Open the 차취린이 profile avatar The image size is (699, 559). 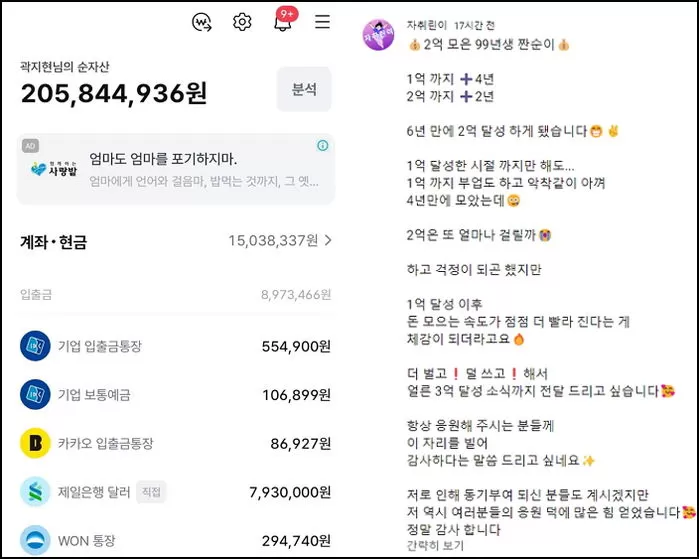click(x=378, y=35)
